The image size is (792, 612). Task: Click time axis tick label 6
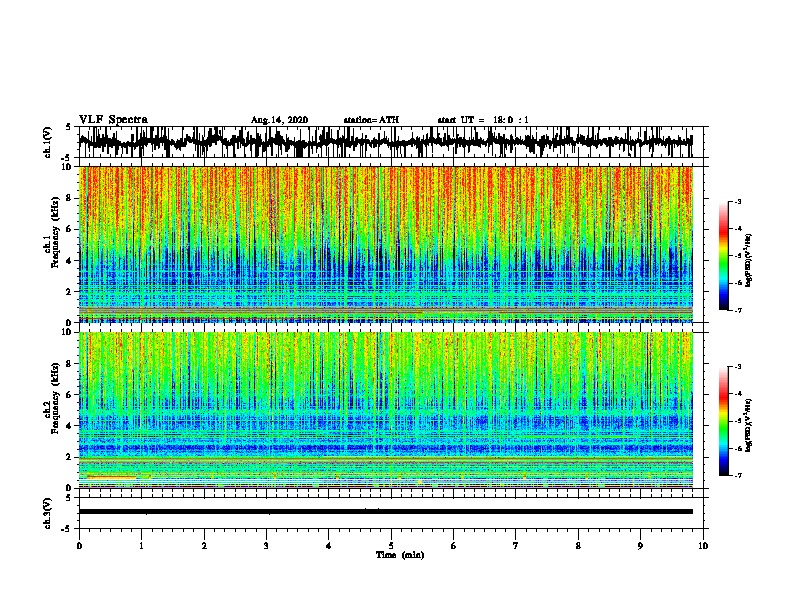pos(453,545)
